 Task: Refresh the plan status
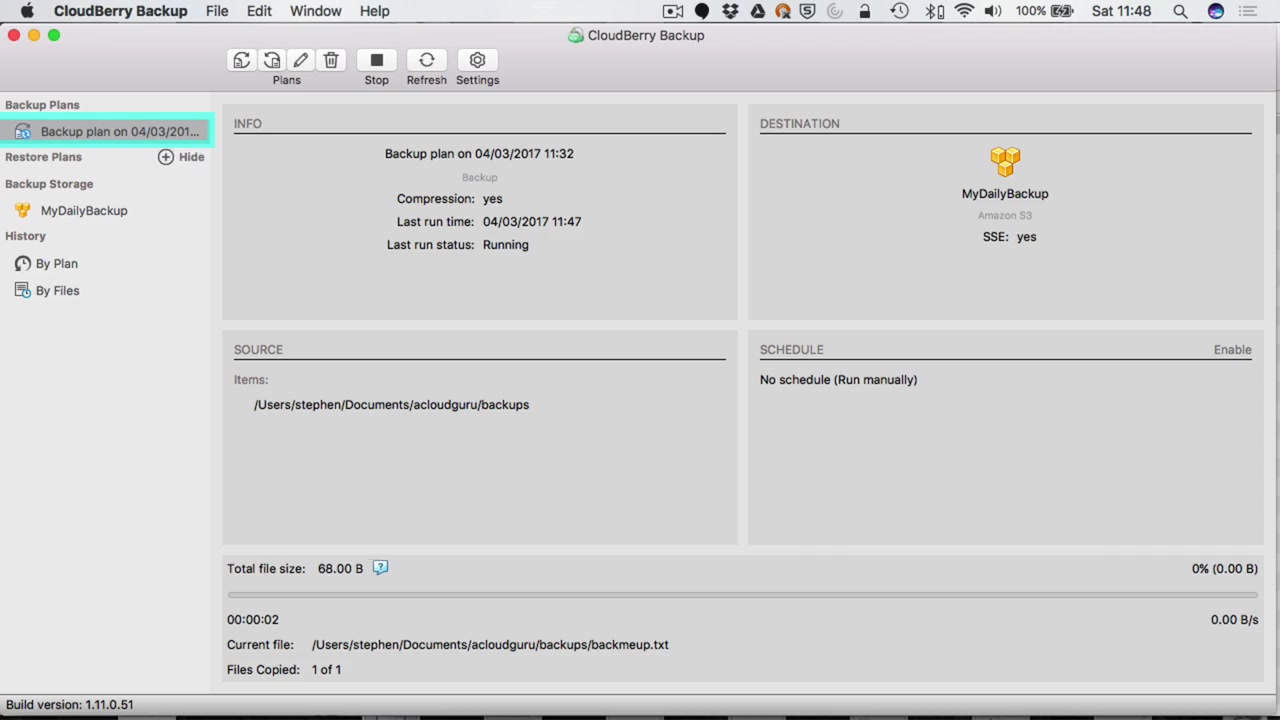(426, 60)
